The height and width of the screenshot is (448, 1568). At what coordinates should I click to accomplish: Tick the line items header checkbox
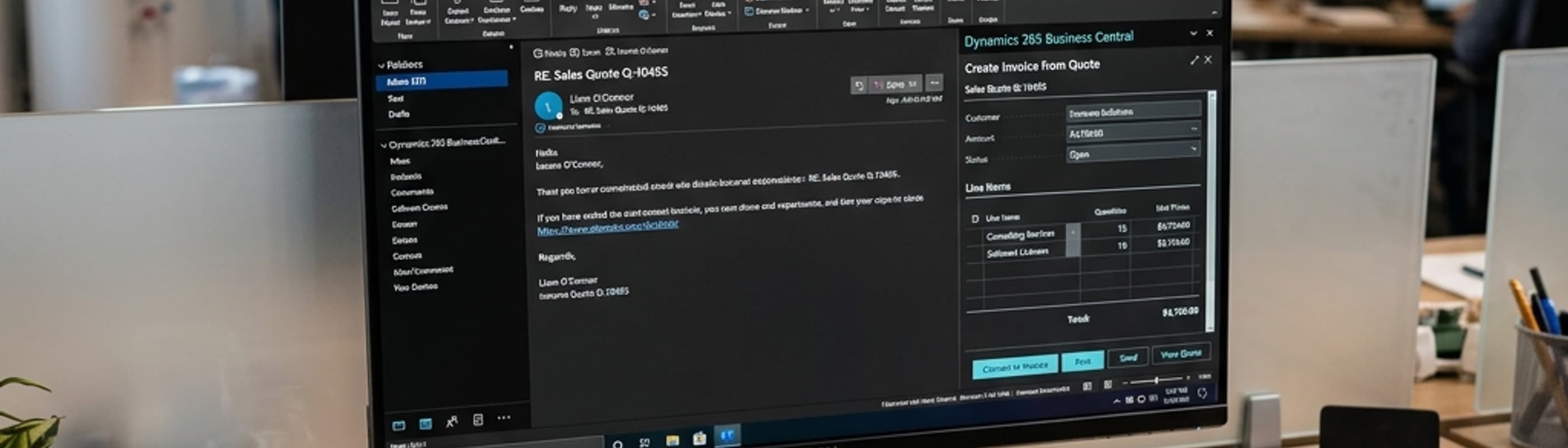click(974, 219)
